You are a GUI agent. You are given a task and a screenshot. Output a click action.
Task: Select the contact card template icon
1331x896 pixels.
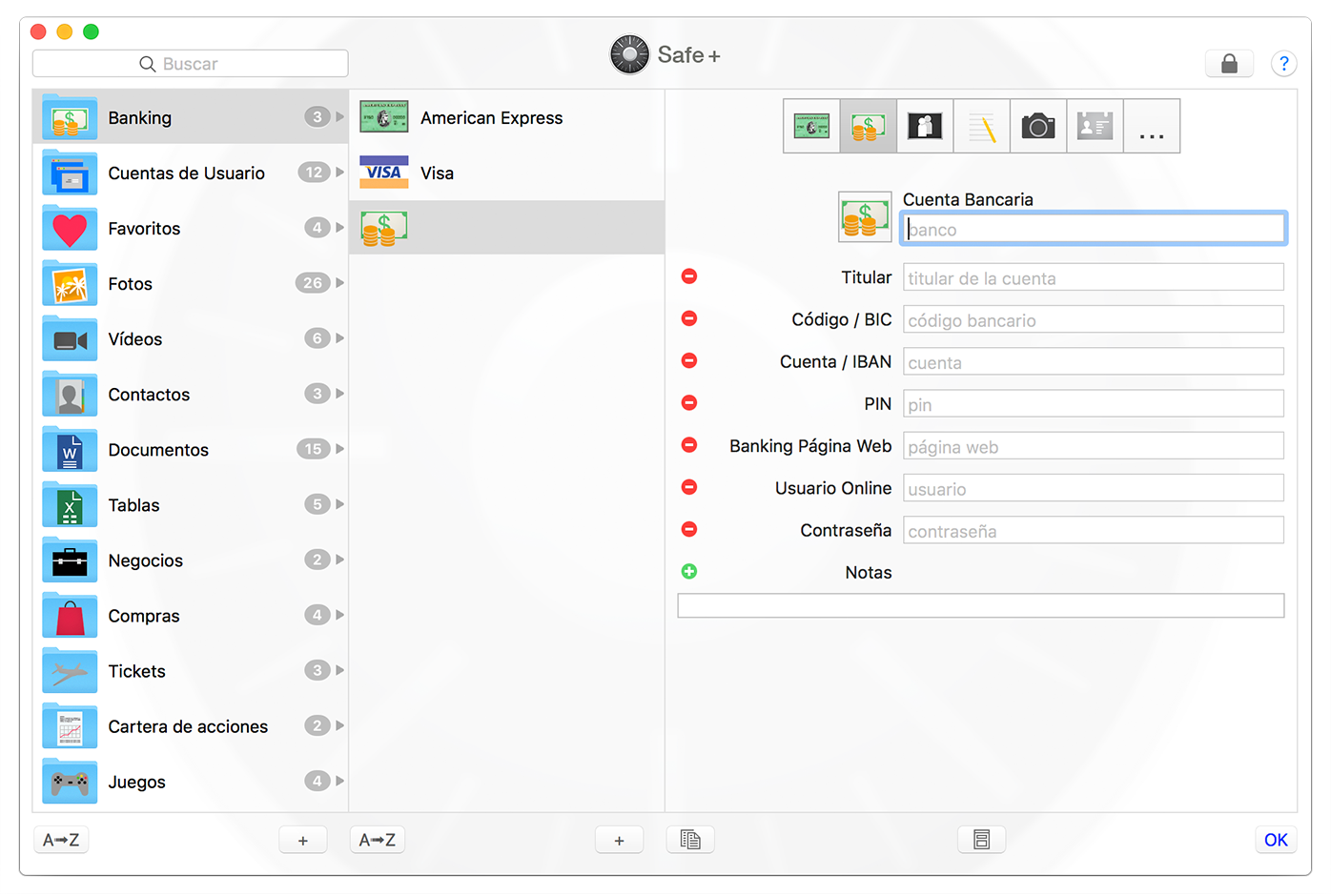click(x=1095, y=126)
